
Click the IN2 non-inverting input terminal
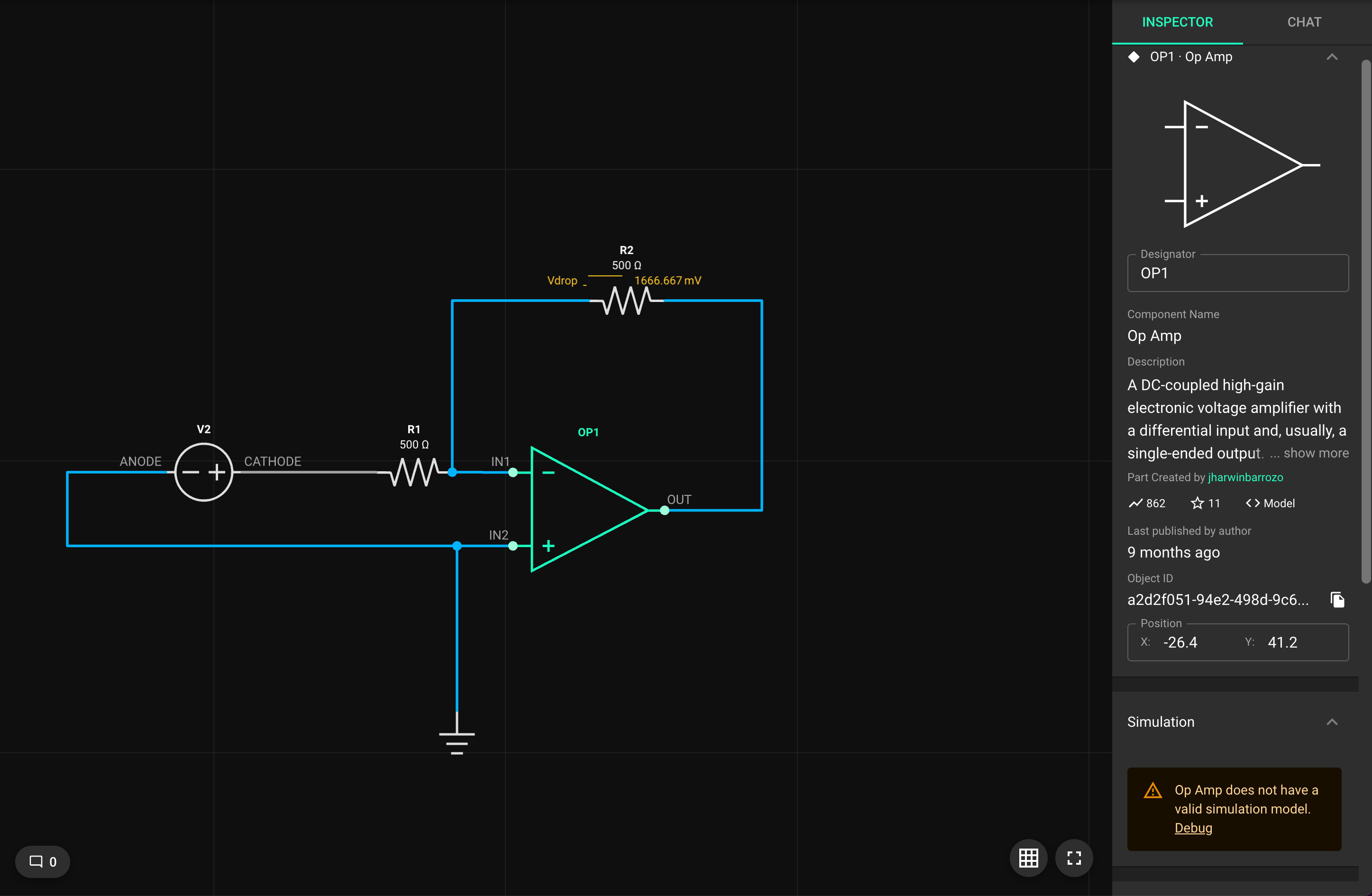(x=513, y=546)
